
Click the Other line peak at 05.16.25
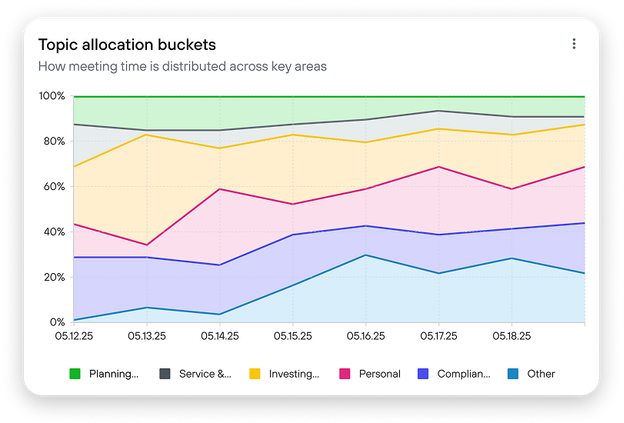coord(366,255)
